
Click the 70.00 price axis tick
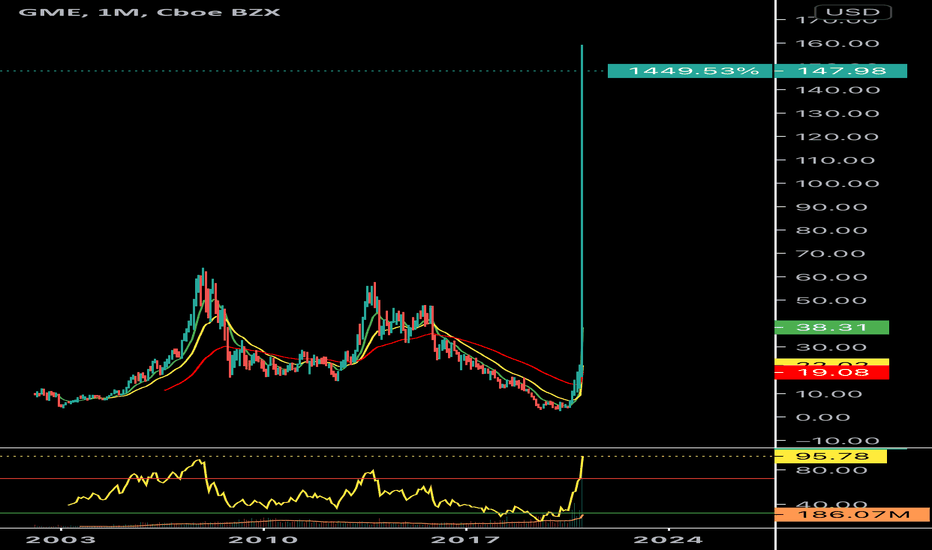click(831, 254)
